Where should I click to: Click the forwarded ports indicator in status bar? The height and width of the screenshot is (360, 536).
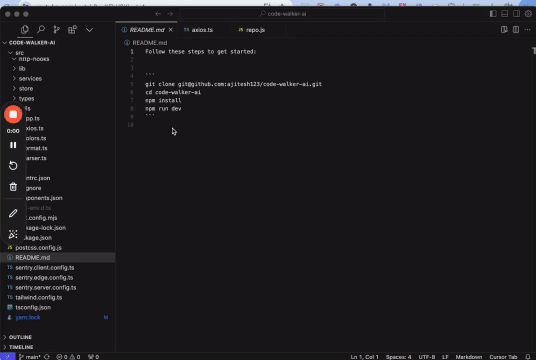coord(93,357)
